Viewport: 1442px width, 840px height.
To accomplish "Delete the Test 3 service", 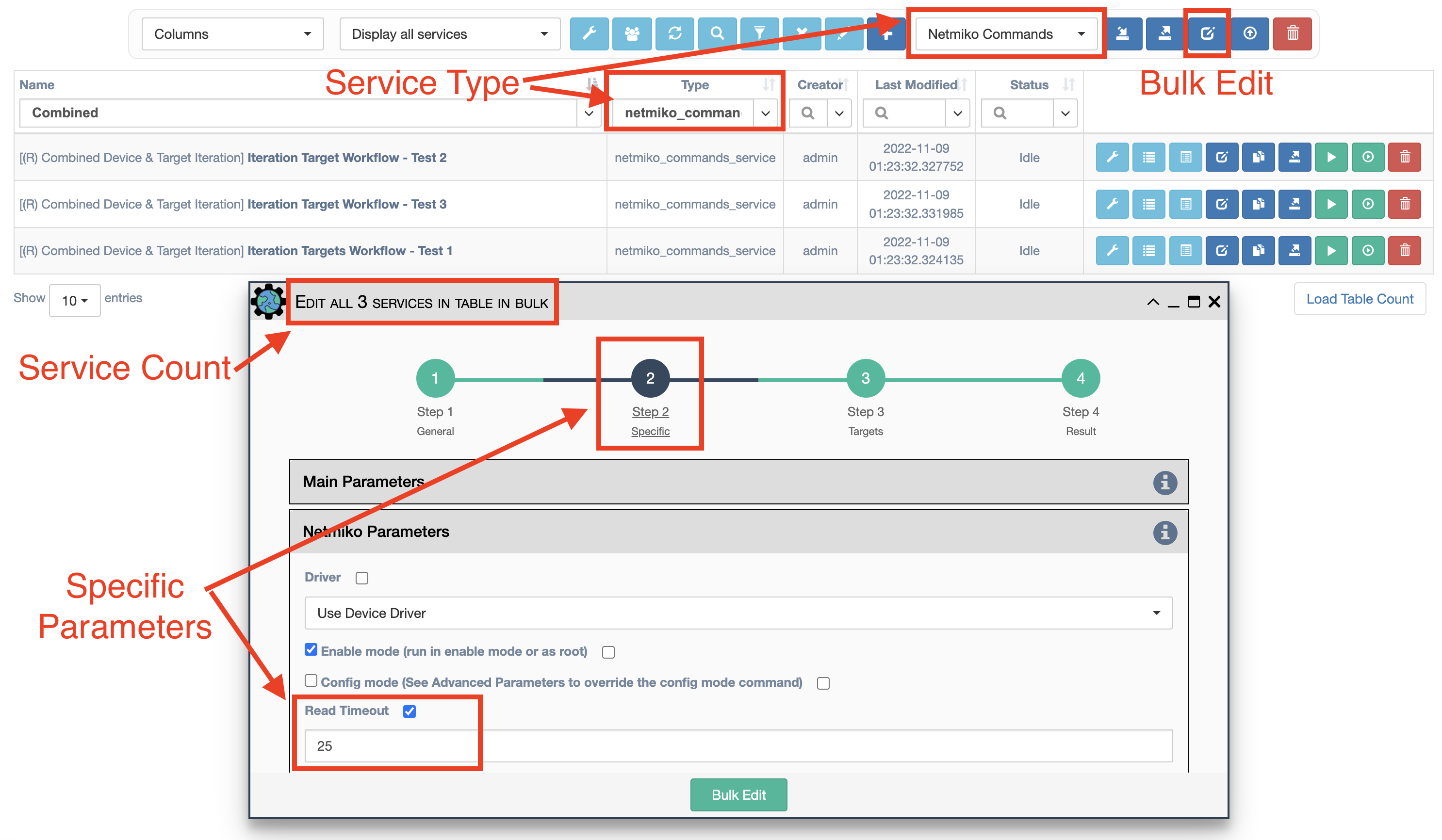I will 1405,204.
